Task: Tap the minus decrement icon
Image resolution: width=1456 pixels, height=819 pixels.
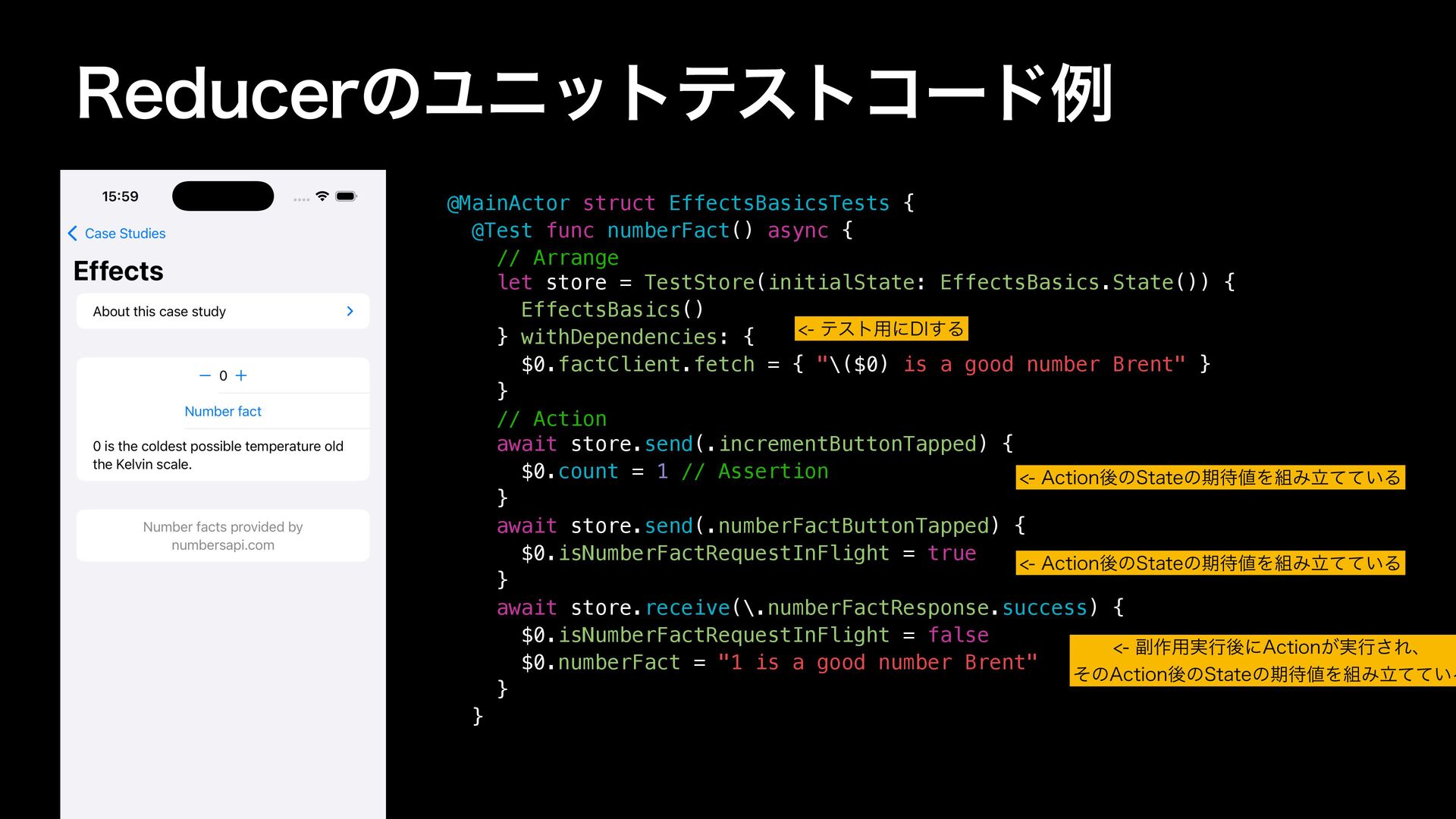Action: pos(205,376)
